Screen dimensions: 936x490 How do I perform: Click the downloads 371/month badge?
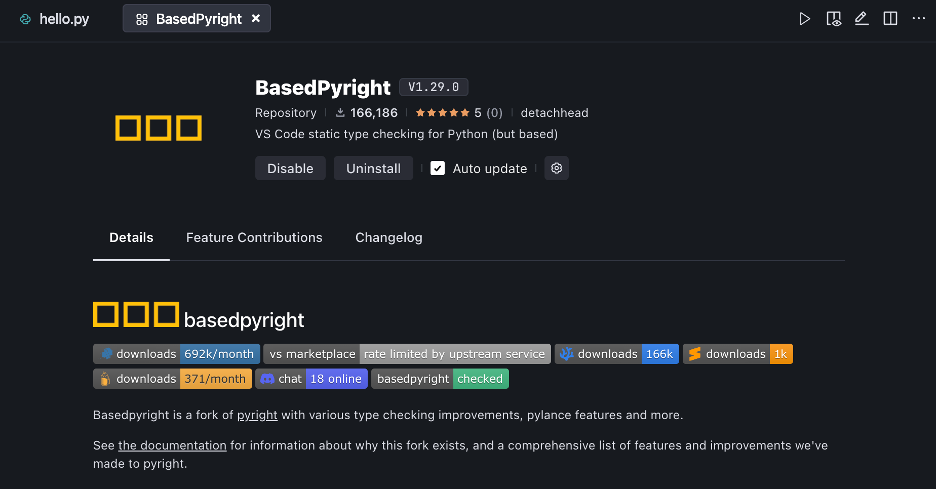(172, 379)
